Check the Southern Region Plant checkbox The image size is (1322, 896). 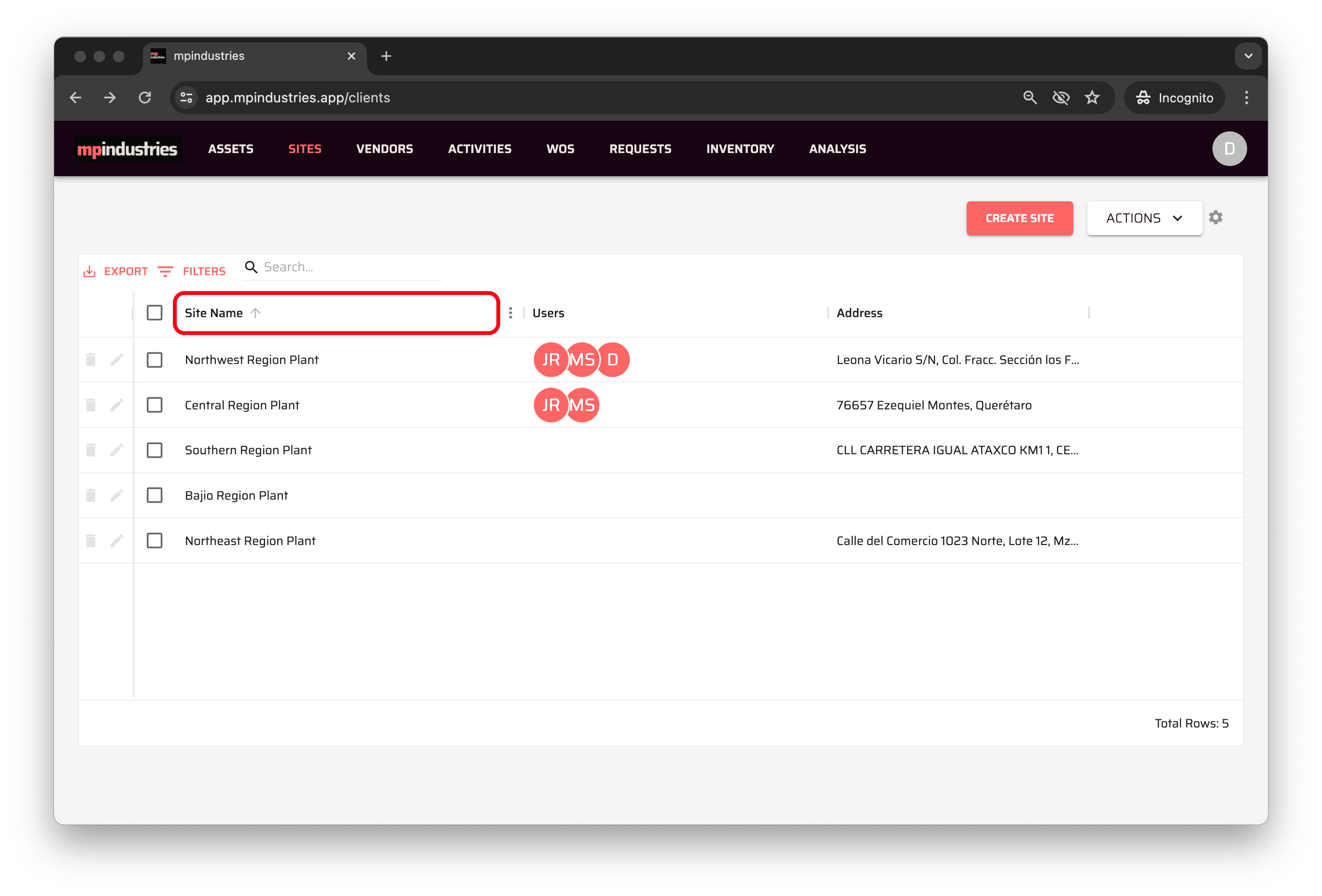[x=154, y=450]
